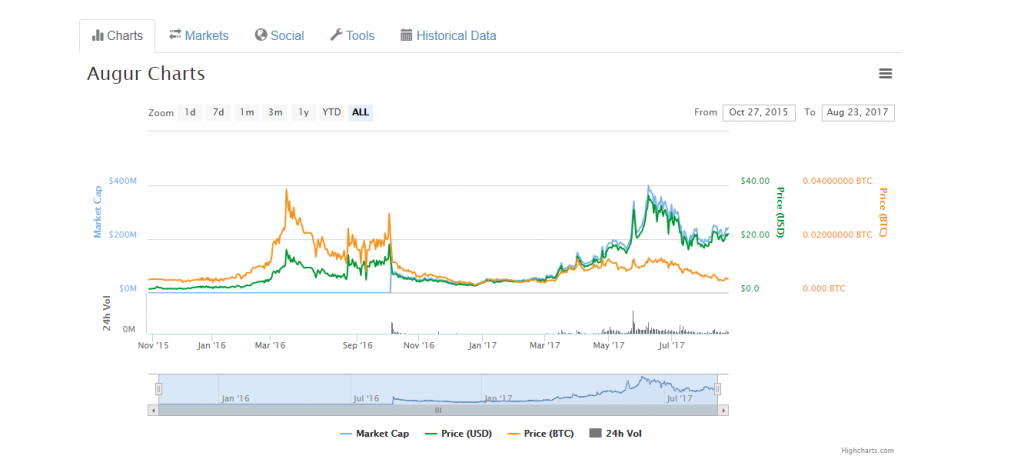Set zoom to 1y
Viewport: 1024px width, 466px height.
tap(304, 112)
